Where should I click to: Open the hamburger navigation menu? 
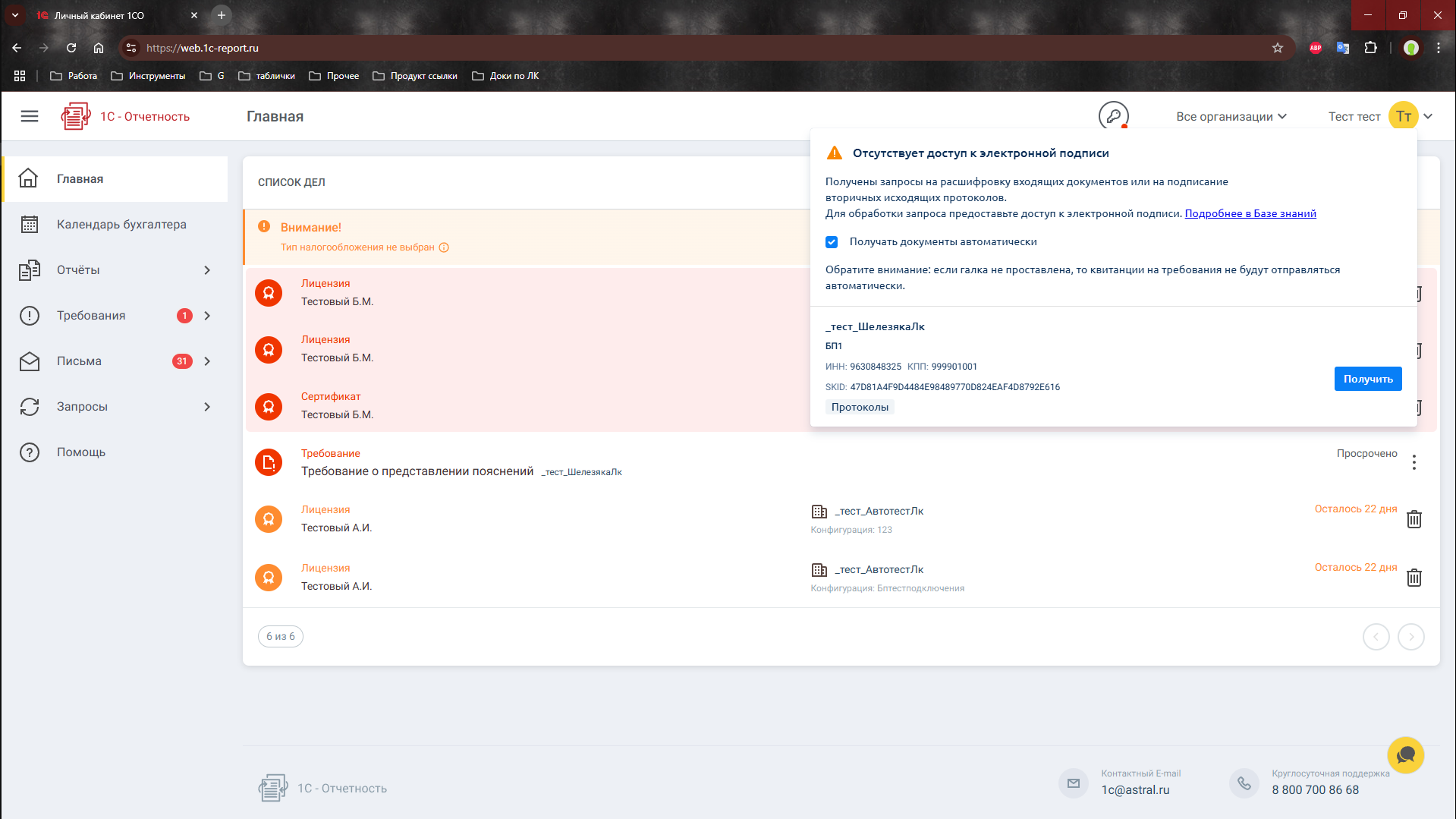click(30, 116)
